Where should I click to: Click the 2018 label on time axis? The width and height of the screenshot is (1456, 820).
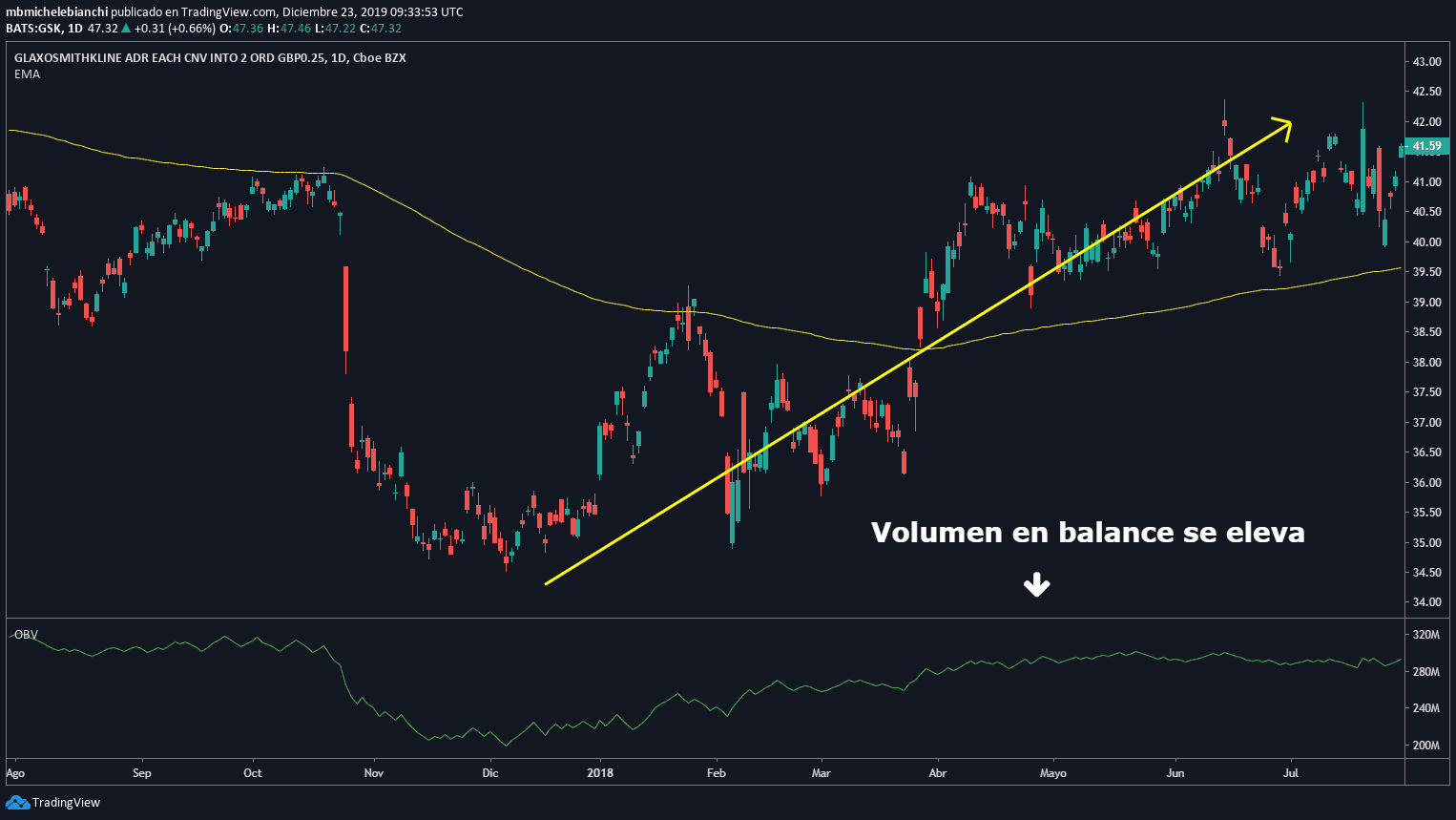pos(600,773)
